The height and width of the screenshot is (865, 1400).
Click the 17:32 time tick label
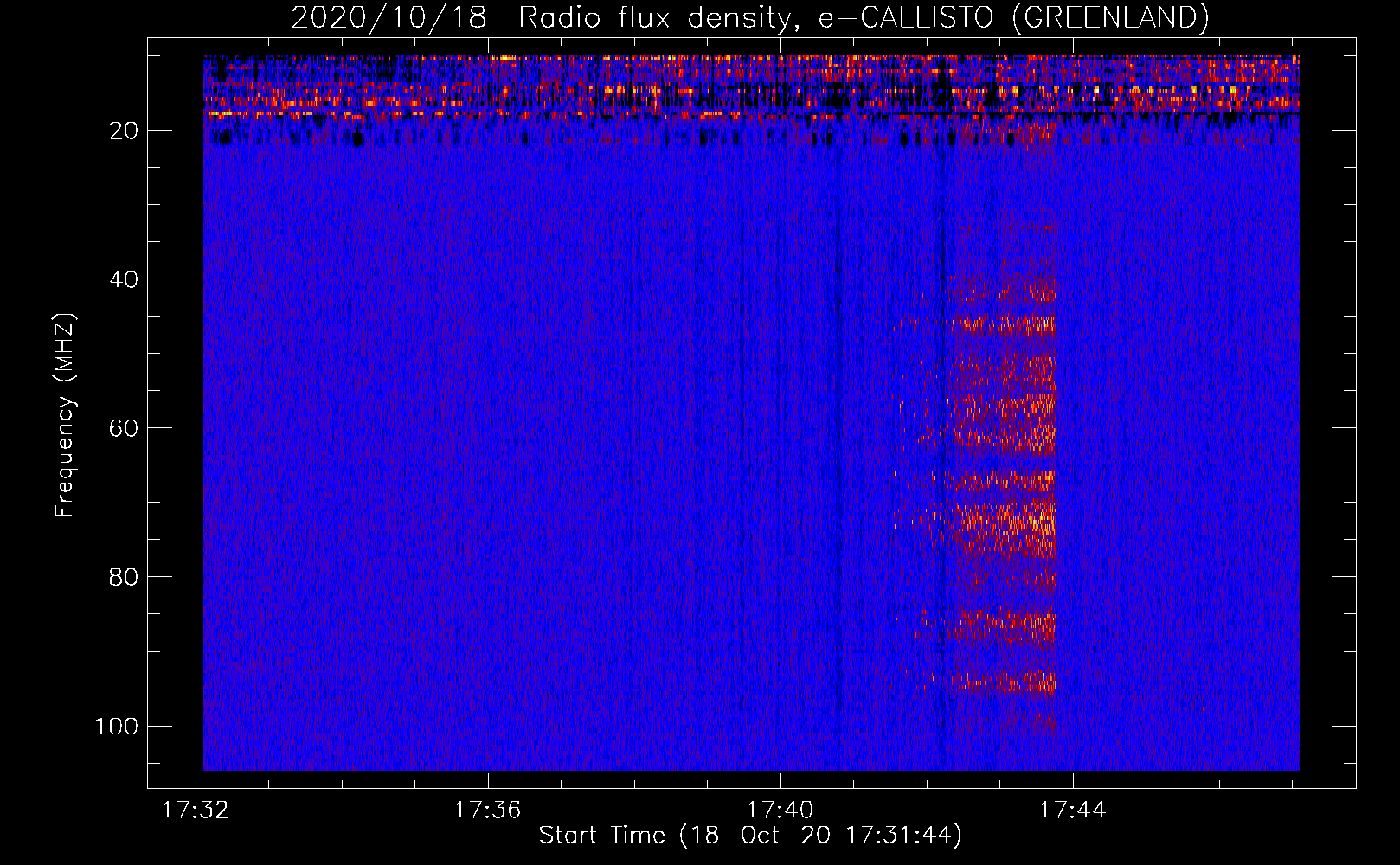click(196, 810)
